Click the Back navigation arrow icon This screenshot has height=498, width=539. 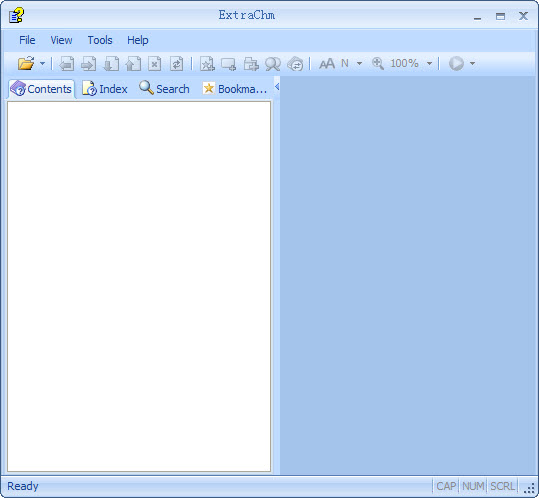[x=67, y=64]
